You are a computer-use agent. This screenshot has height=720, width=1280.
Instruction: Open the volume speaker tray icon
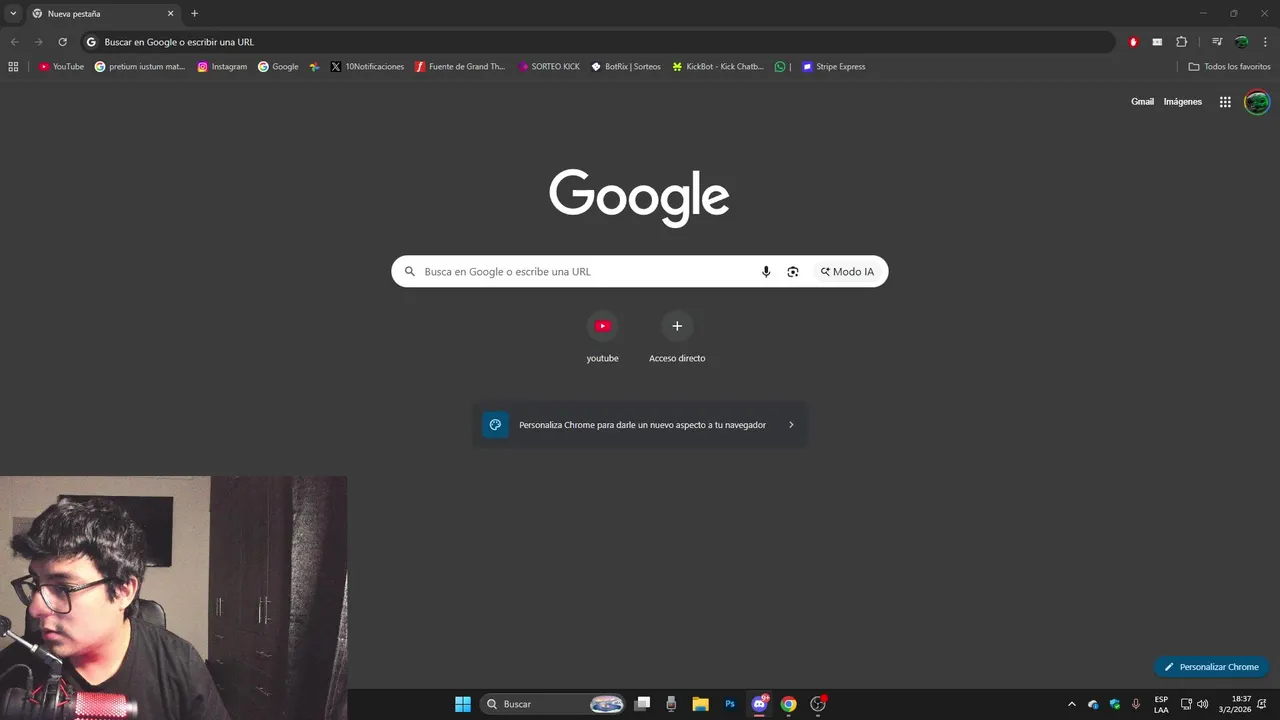tap(1203, 704)
